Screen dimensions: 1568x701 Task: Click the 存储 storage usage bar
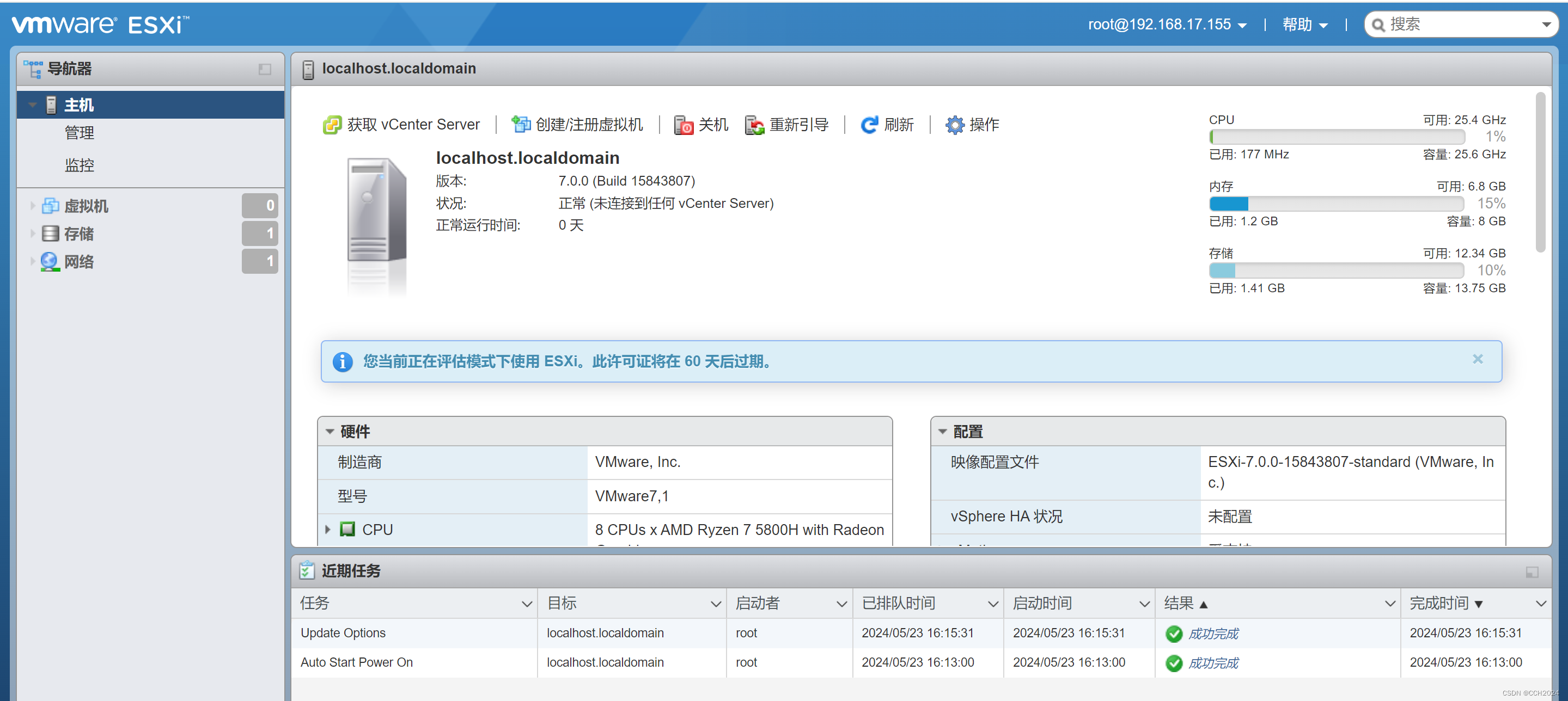[x=1337, y=270]
